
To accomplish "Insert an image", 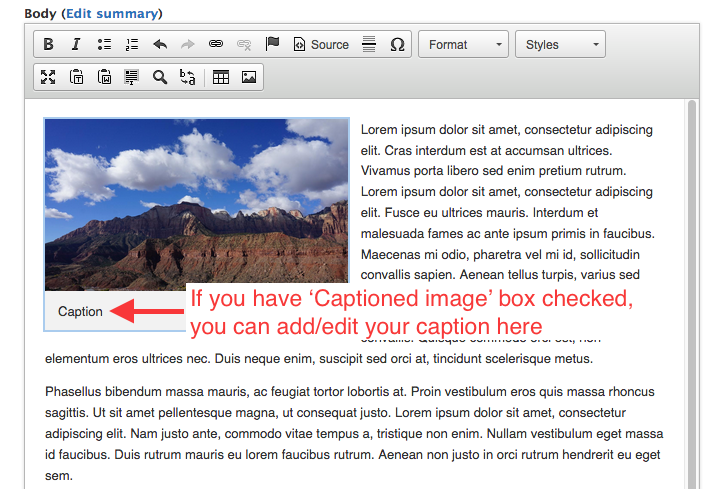I will click(x=249, y=77).
